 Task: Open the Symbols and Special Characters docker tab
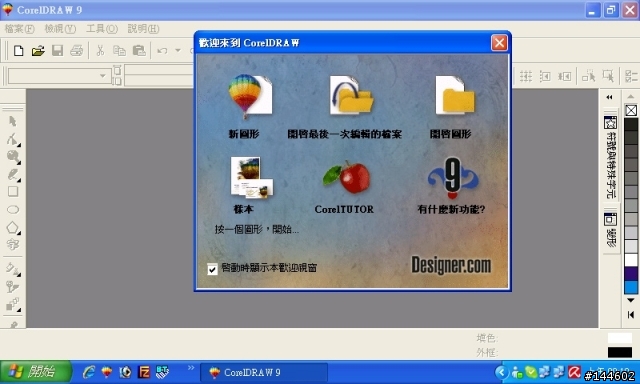[x=611, y=157]
